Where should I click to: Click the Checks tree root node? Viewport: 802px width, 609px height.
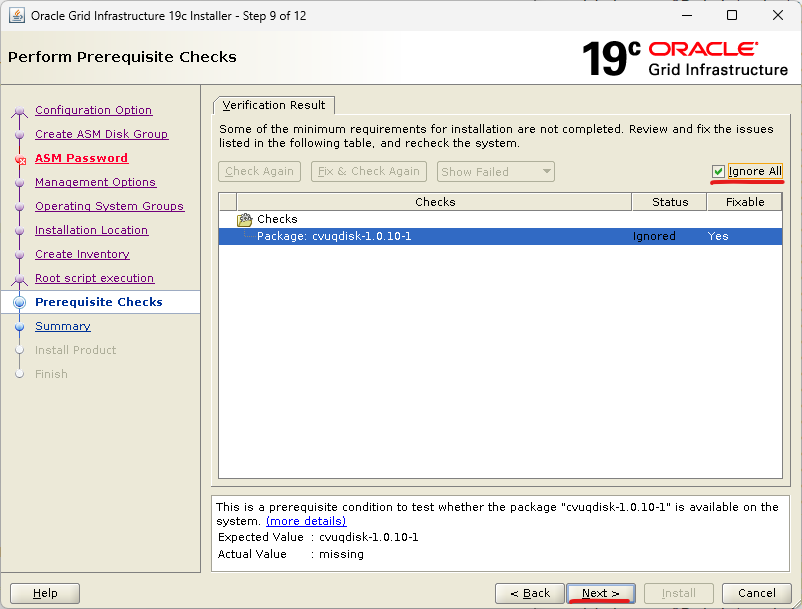coord(277,219)
